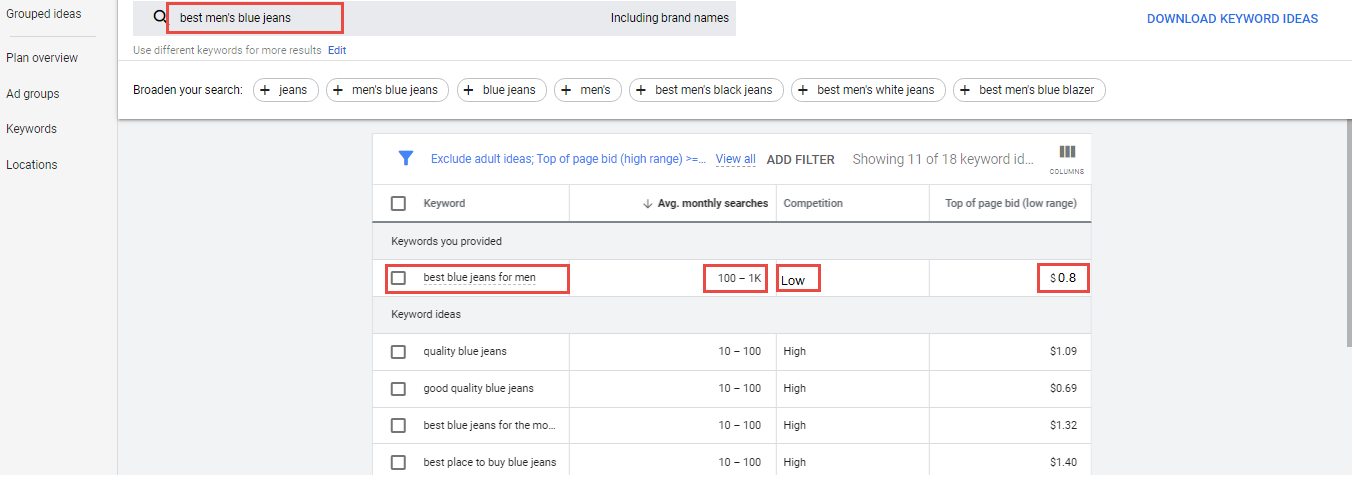Click sort arrow on Avg. monthly searches
The height and width of the screenshot is (481, 1355).
[x=647, y=203]
